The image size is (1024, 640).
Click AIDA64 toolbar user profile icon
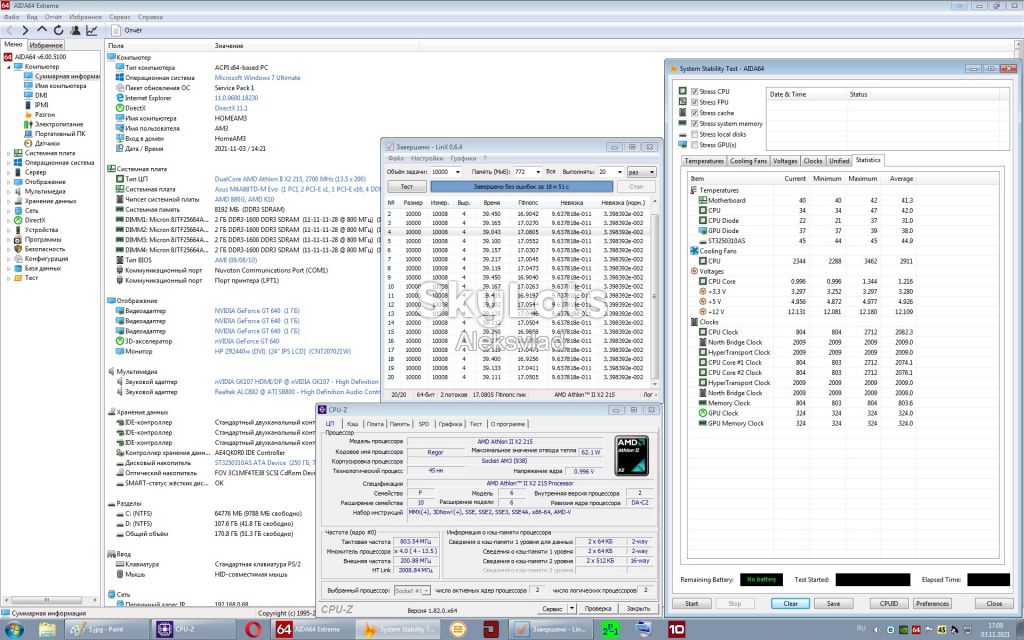click(x=75, y=30)
